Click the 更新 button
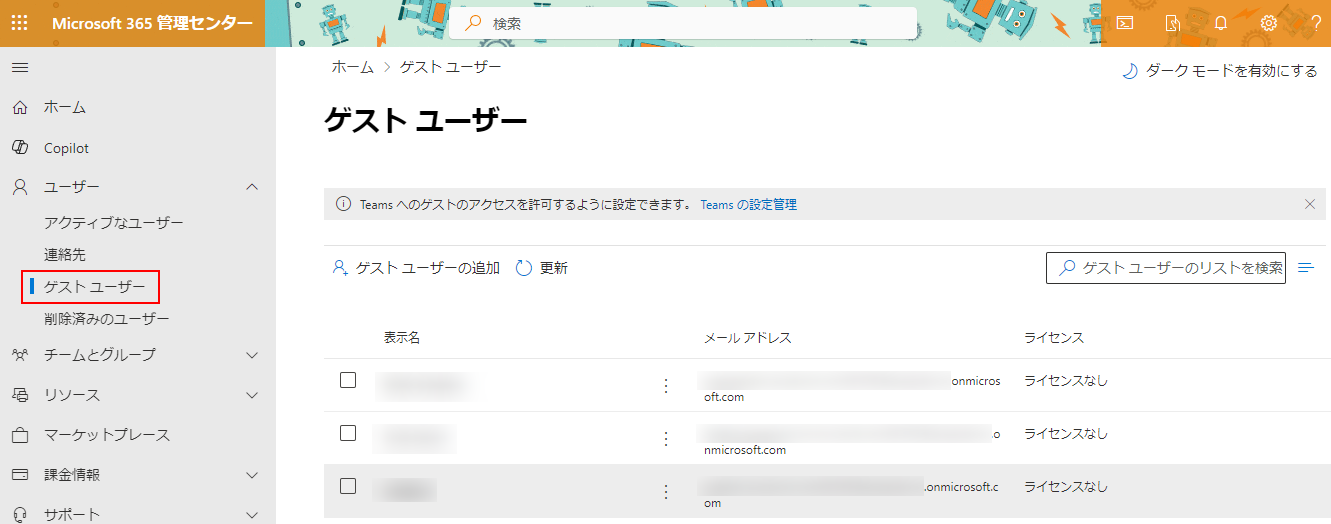Viewport: 1331px width, 524px height. point(542,268)
